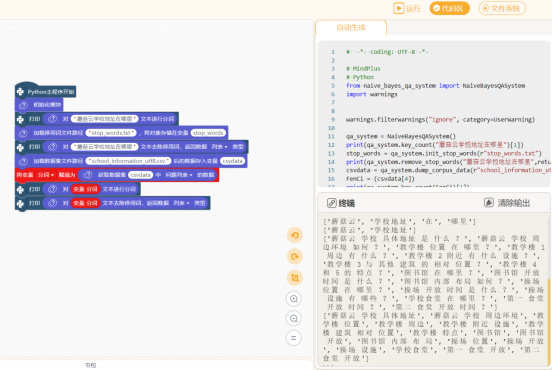The width and height of the screenshot is (552, 370).
Task: Select the 初始化模块 block
Action: click(39, 105)
